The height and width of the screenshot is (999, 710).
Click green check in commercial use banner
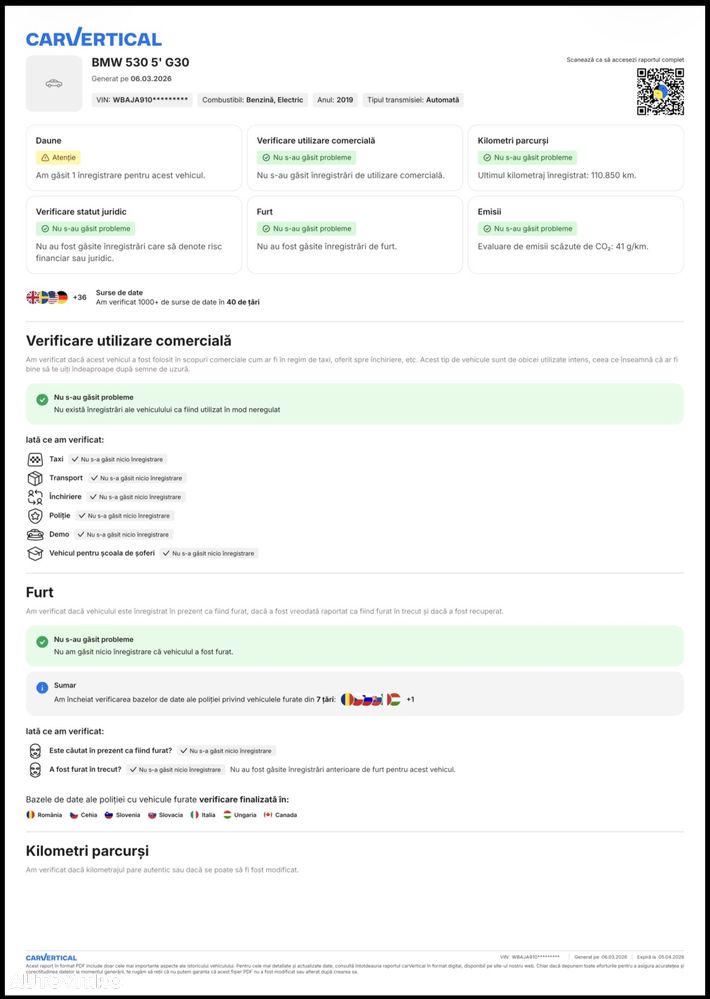pyautogui.click(x=42, y=399)
